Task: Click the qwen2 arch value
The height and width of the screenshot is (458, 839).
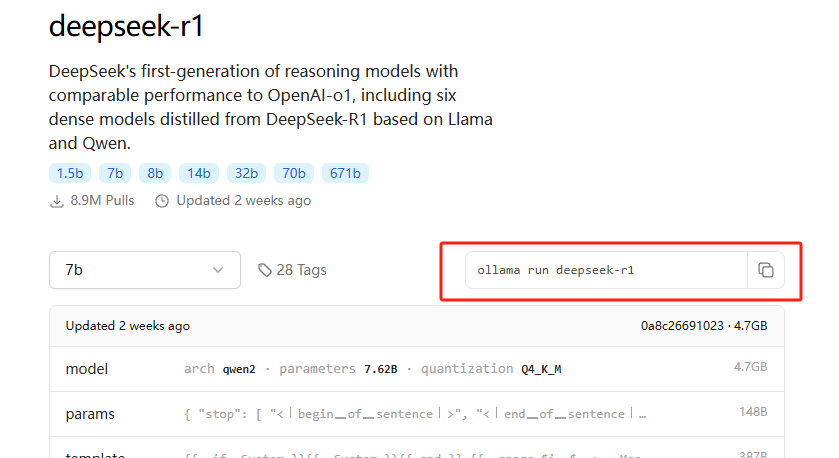Action: 239,369
